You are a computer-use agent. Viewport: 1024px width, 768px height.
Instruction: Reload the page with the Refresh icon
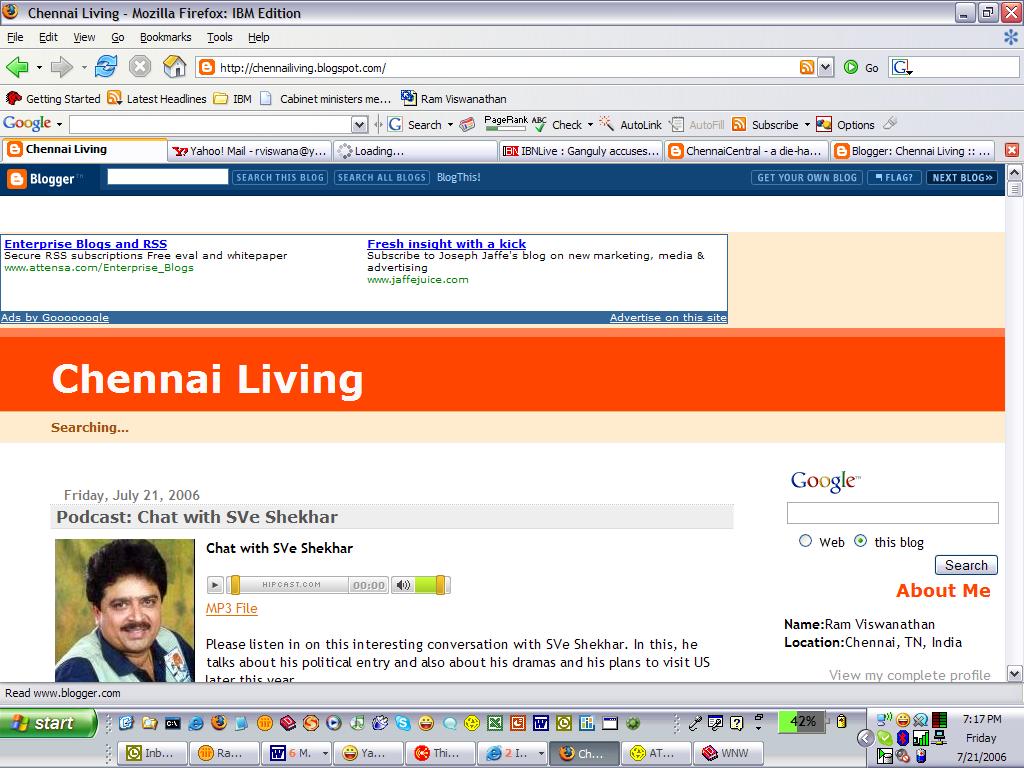[106, 67]
